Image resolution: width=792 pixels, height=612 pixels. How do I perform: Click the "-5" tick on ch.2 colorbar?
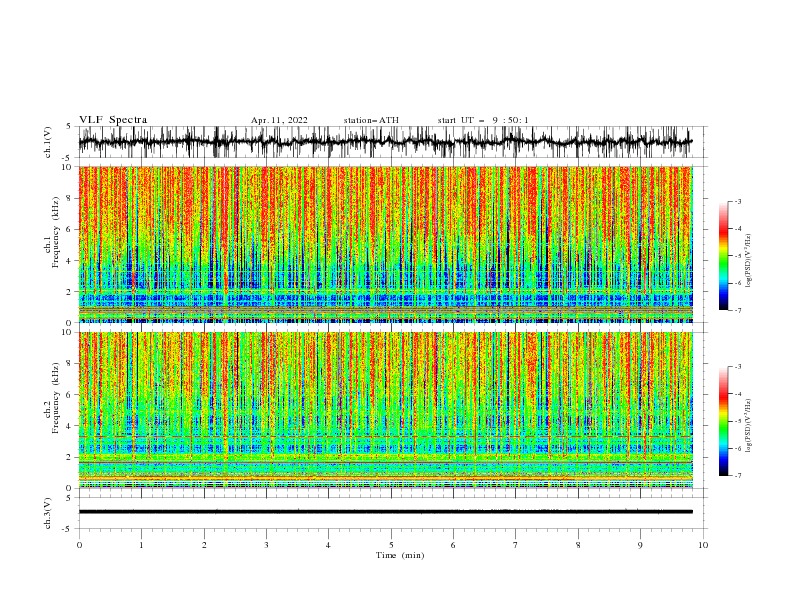738,421
